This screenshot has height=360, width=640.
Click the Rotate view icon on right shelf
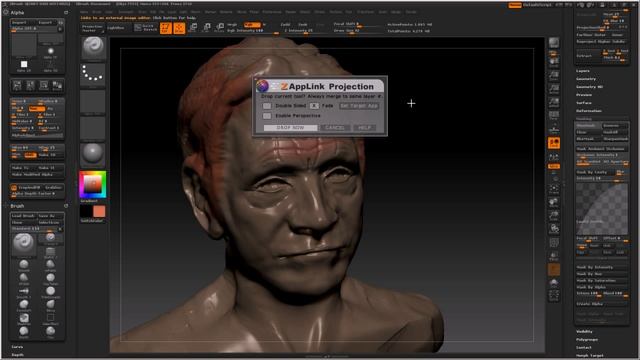point(554,229)
